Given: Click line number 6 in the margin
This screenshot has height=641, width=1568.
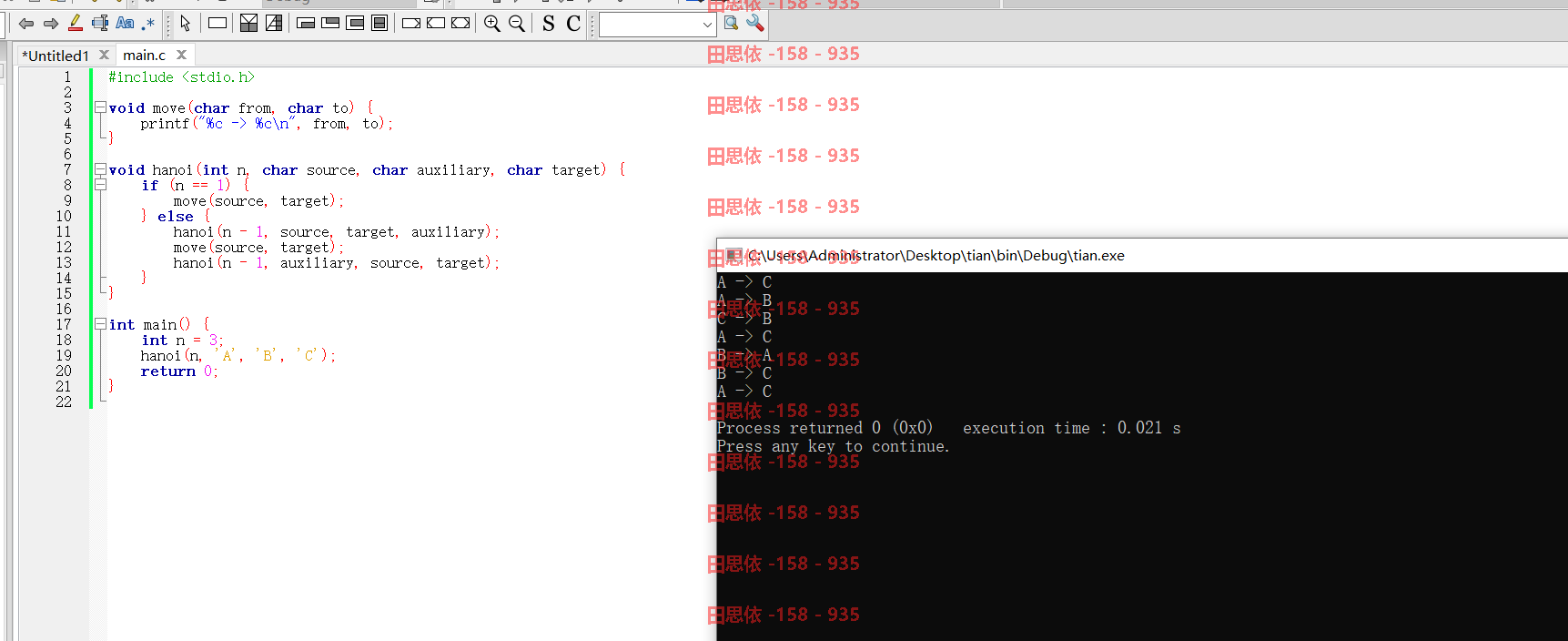Looking at the screenshot, I should click(67, 154).
